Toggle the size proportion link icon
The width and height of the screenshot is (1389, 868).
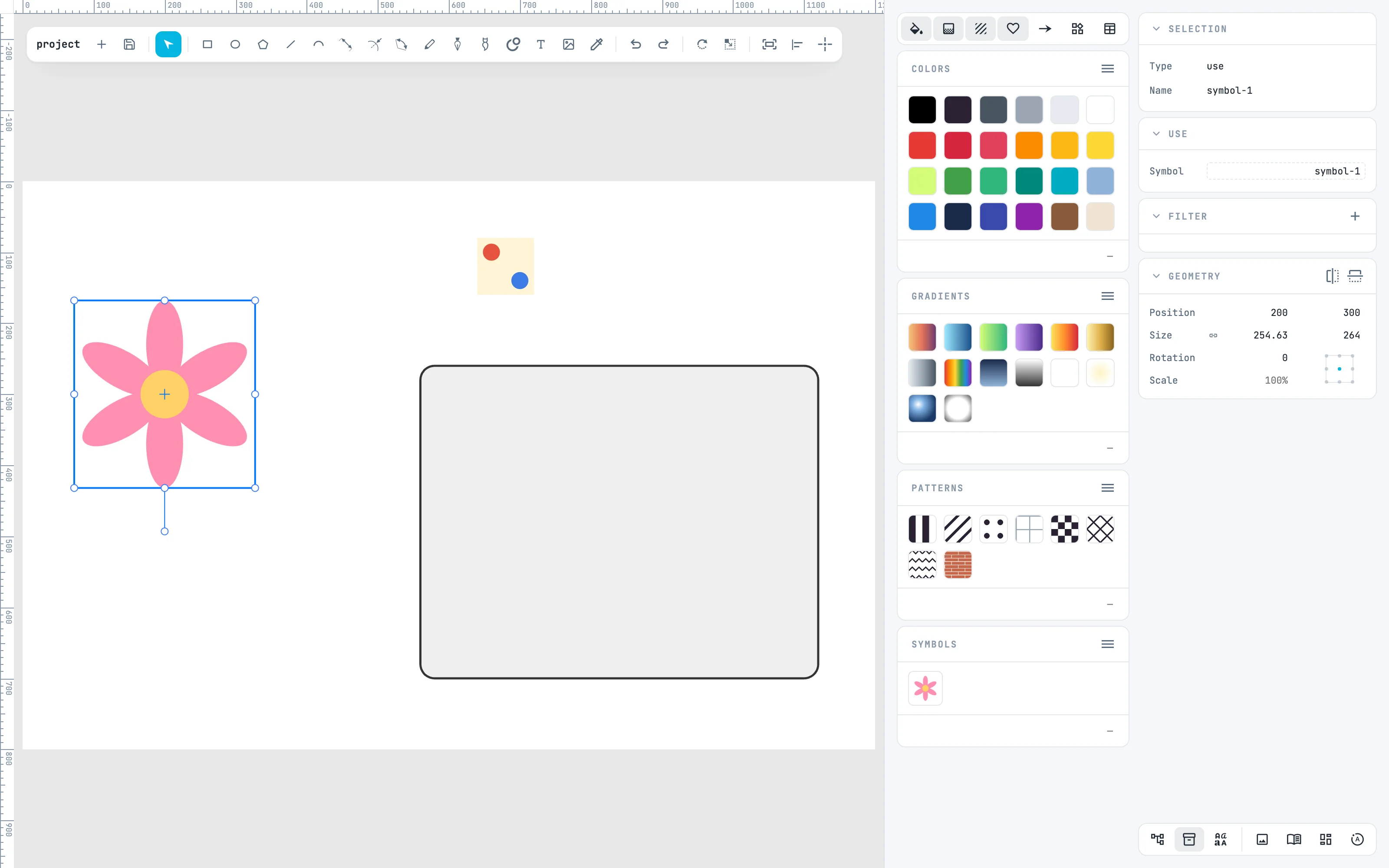tap(1213, 335)
